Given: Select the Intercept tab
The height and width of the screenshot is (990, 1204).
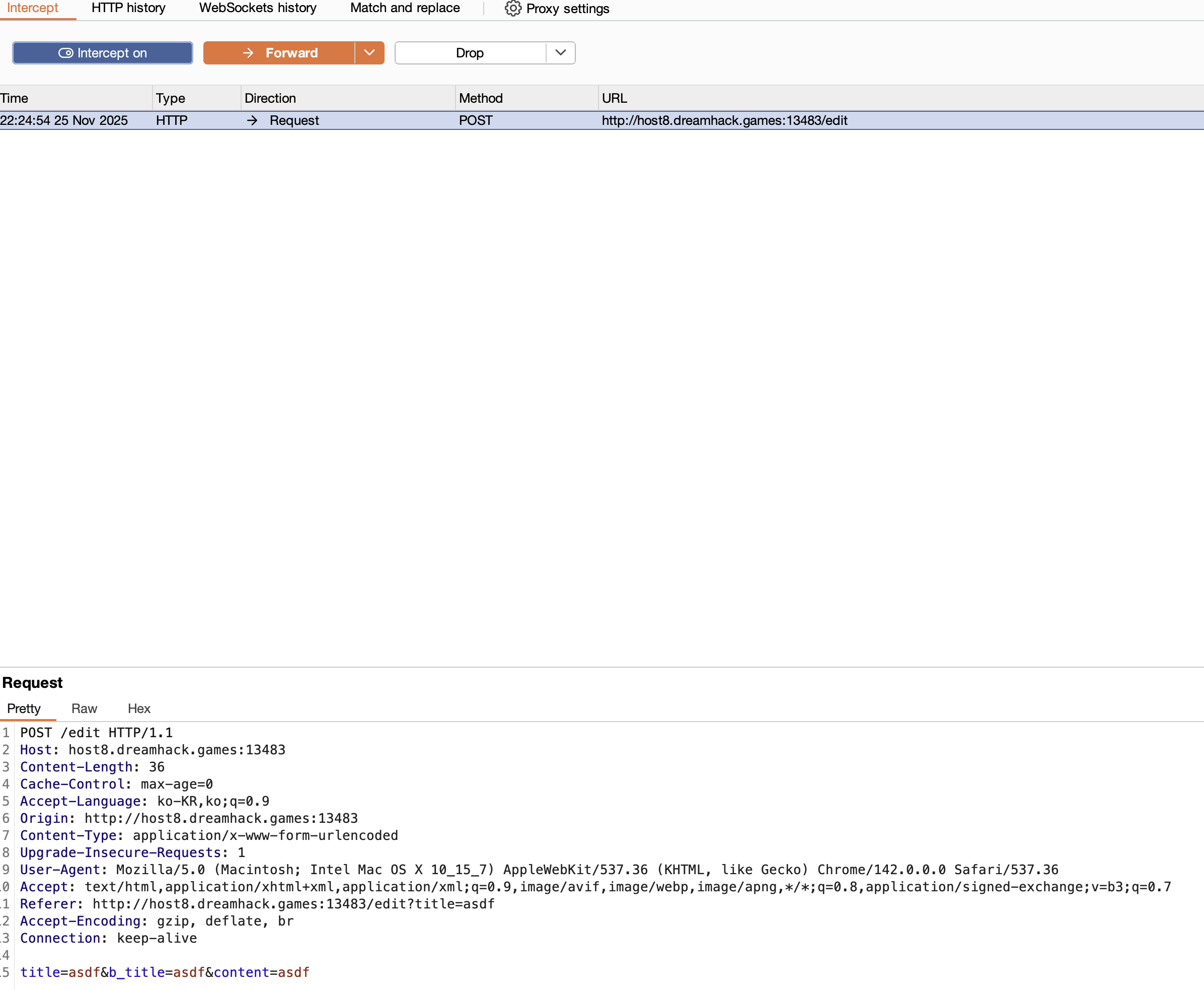Looking at the screenshot, I should point(33,8).
